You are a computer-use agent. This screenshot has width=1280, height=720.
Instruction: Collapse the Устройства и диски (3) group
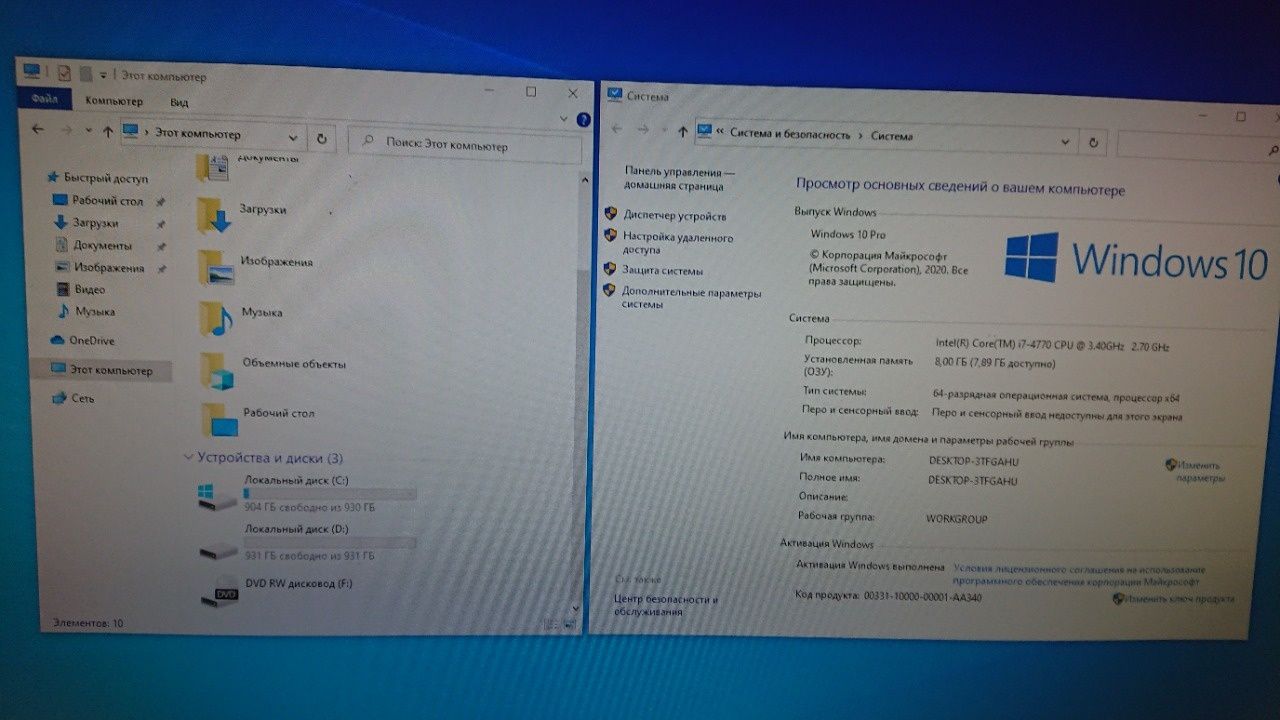188,457
